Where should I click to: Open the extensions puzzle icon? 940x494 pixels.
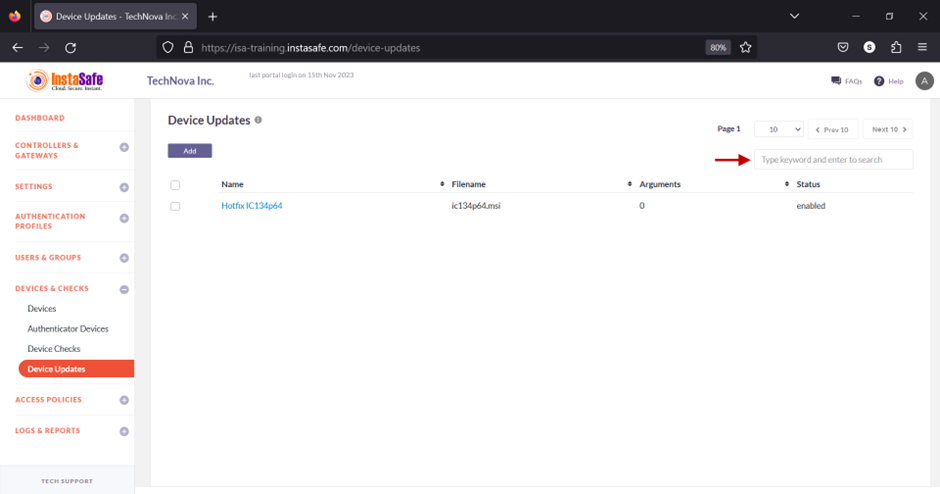(x=896, y=47)
